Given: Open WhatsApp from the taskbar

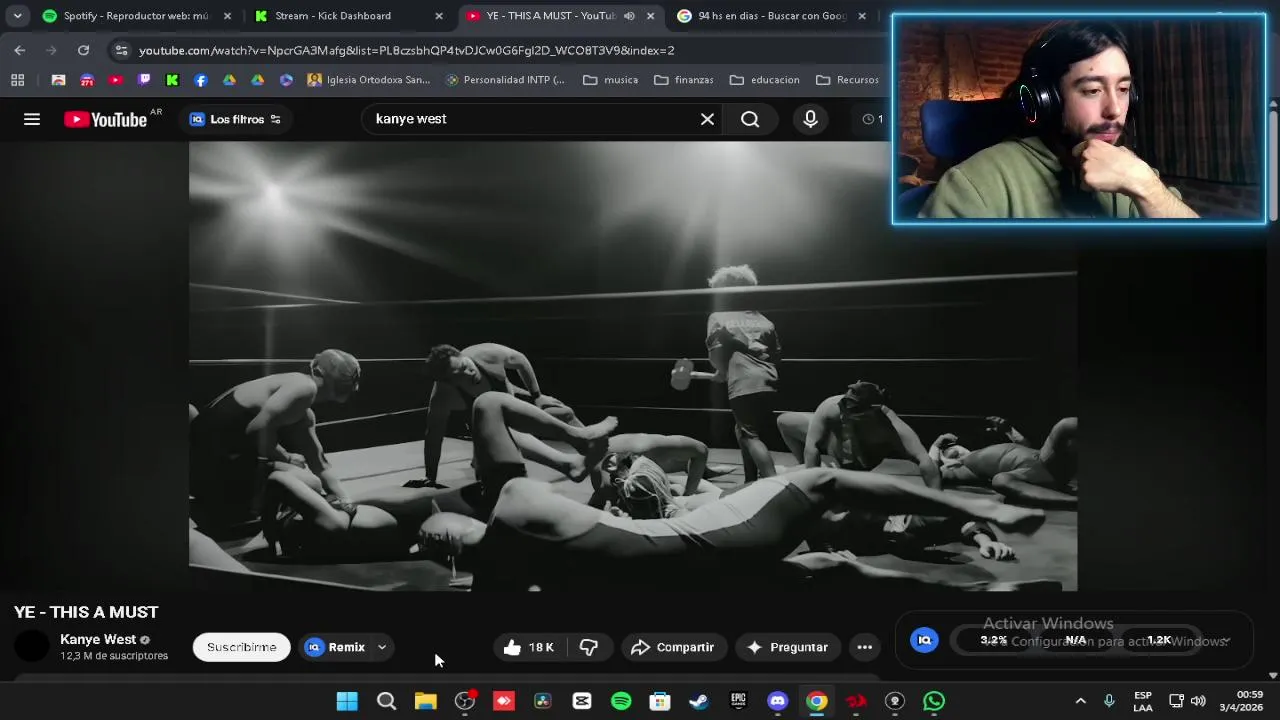Looking at the screenshot, I should 933,701.
